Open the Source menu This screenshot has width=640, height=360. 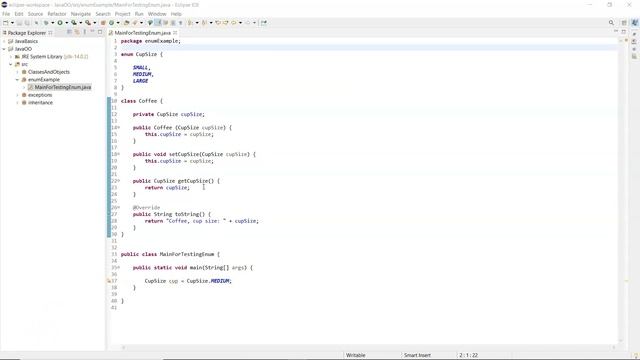35,14
